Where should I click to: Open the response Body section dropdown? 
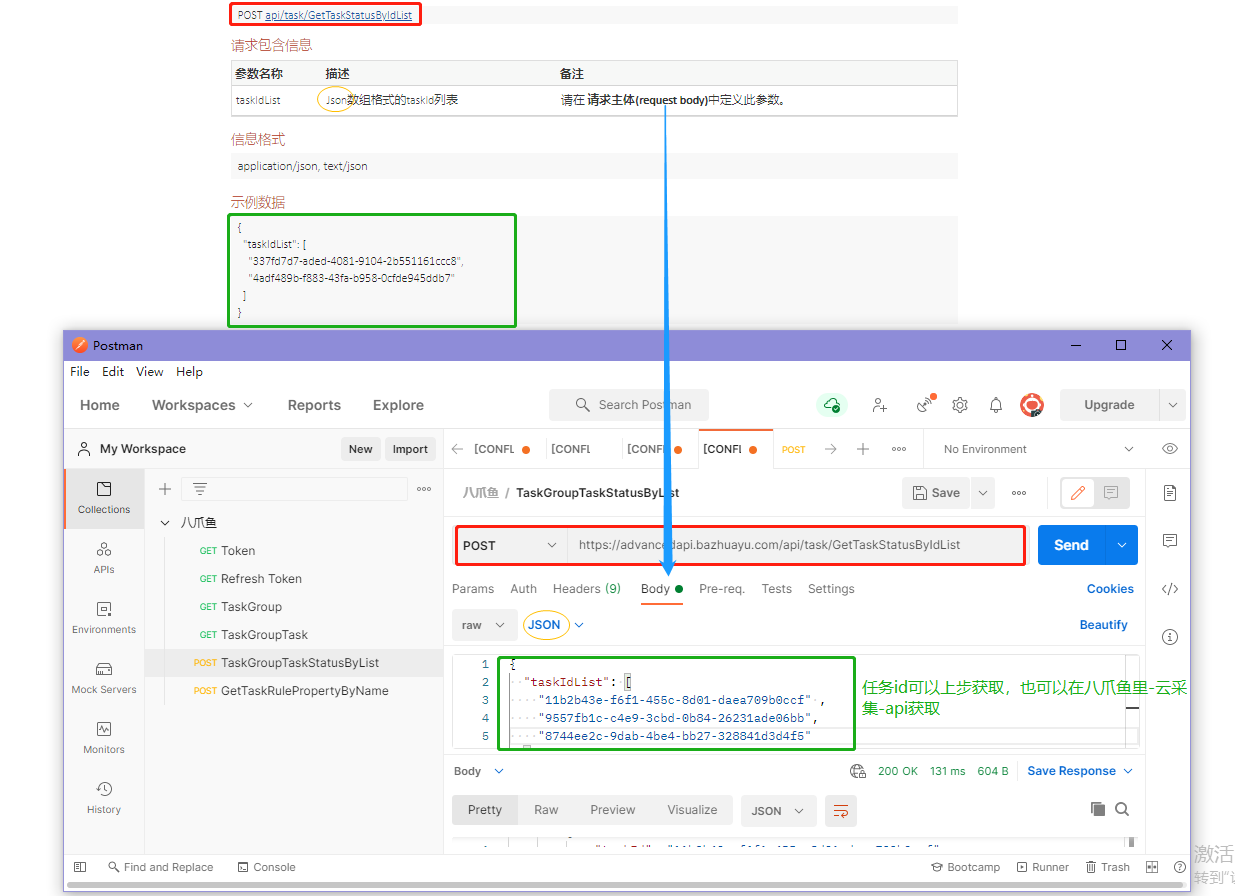479,771
